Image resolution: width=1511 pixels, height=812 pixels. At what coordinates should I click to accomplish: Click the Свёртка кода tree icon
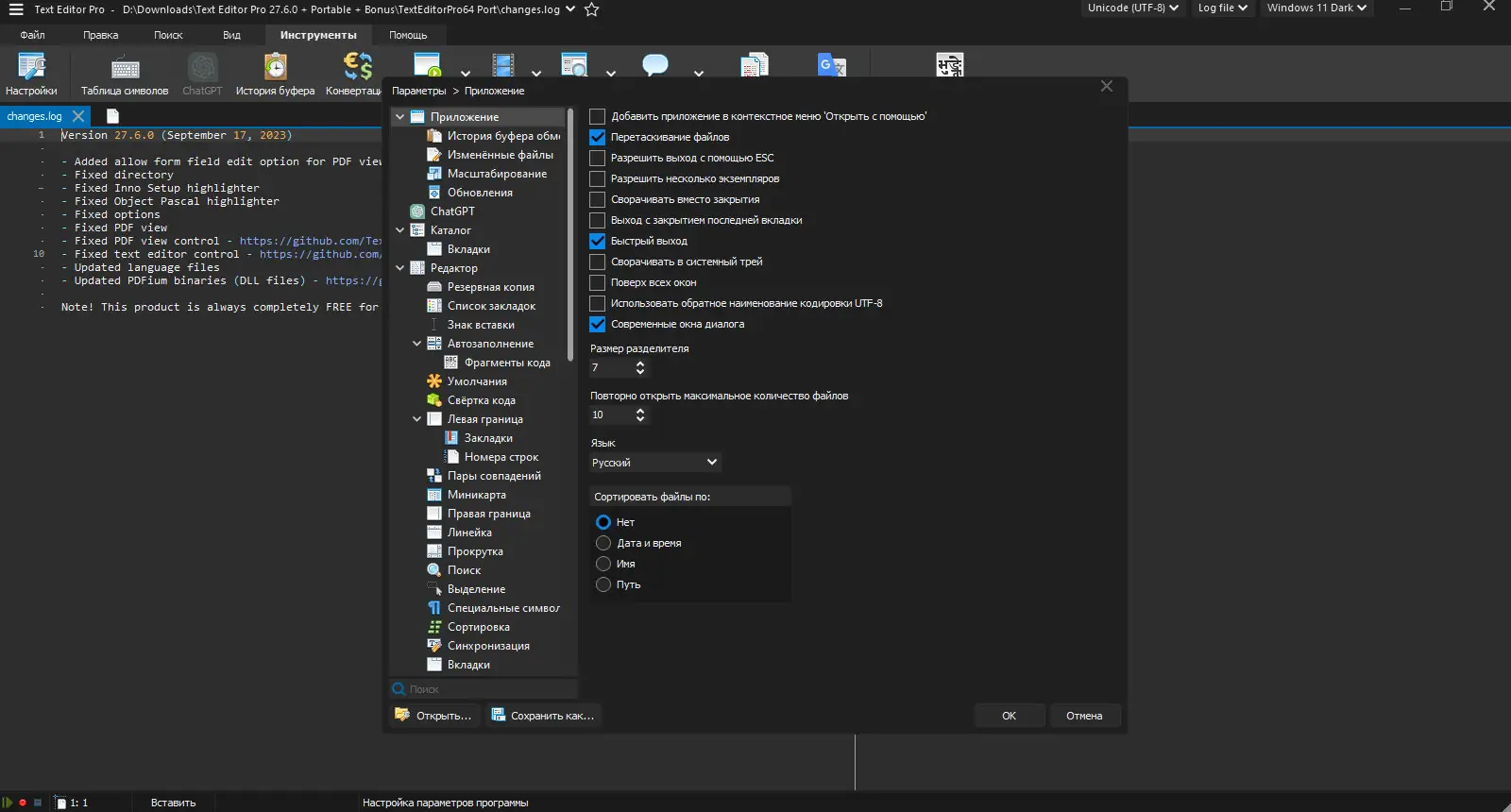click(x=434, y=400)
